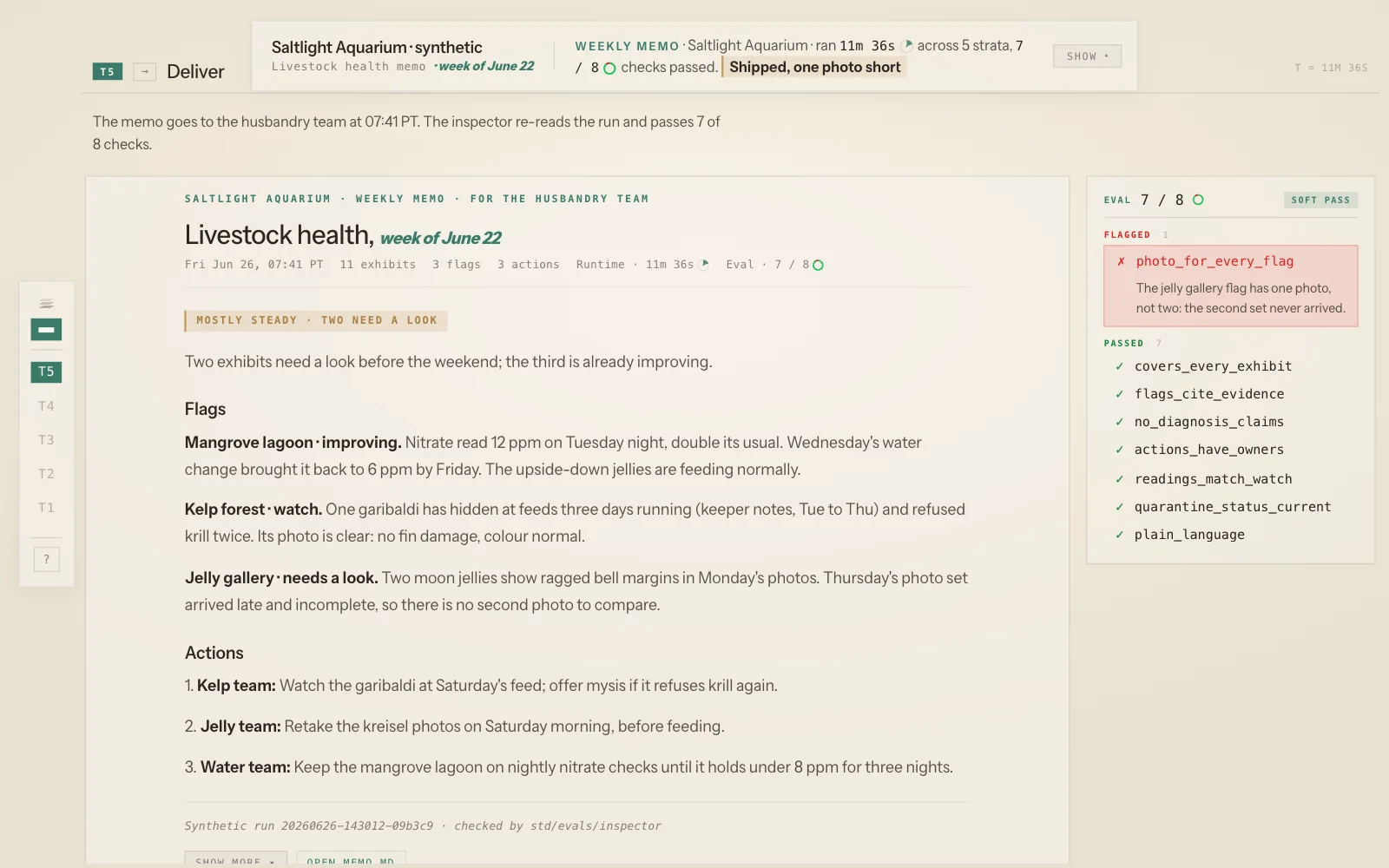Click the green ring next to EVAL 7 / 8

tap(1198, 200)
